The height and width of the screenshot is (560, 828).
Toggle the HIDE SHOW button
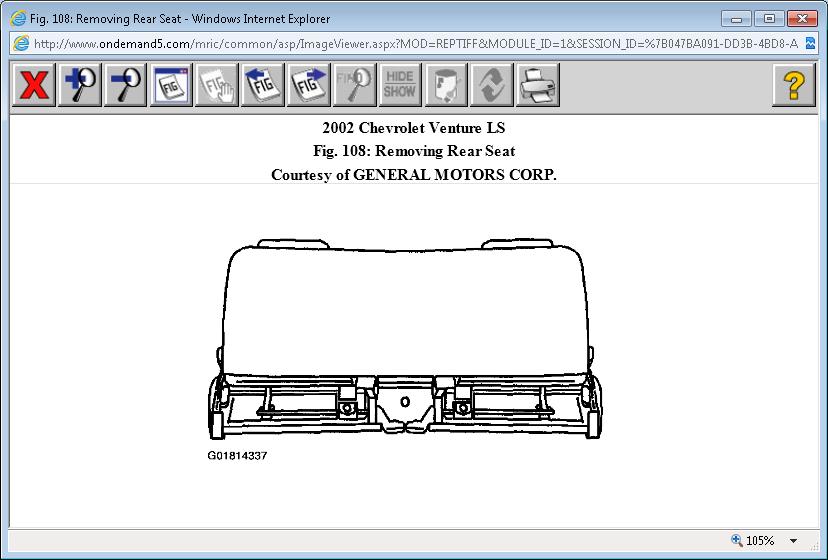400,85
